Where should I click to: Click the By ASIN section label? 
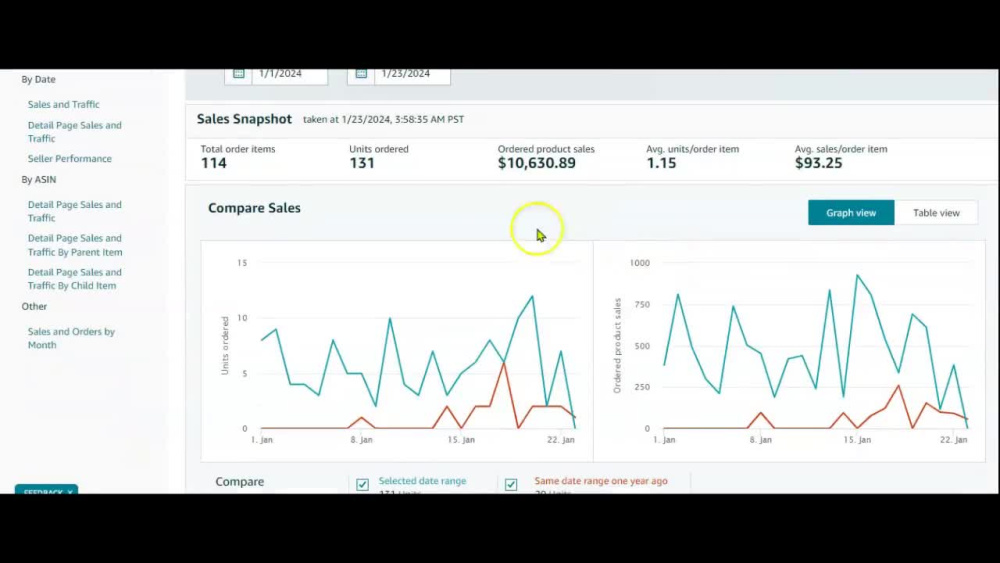(x=39, y=180)
